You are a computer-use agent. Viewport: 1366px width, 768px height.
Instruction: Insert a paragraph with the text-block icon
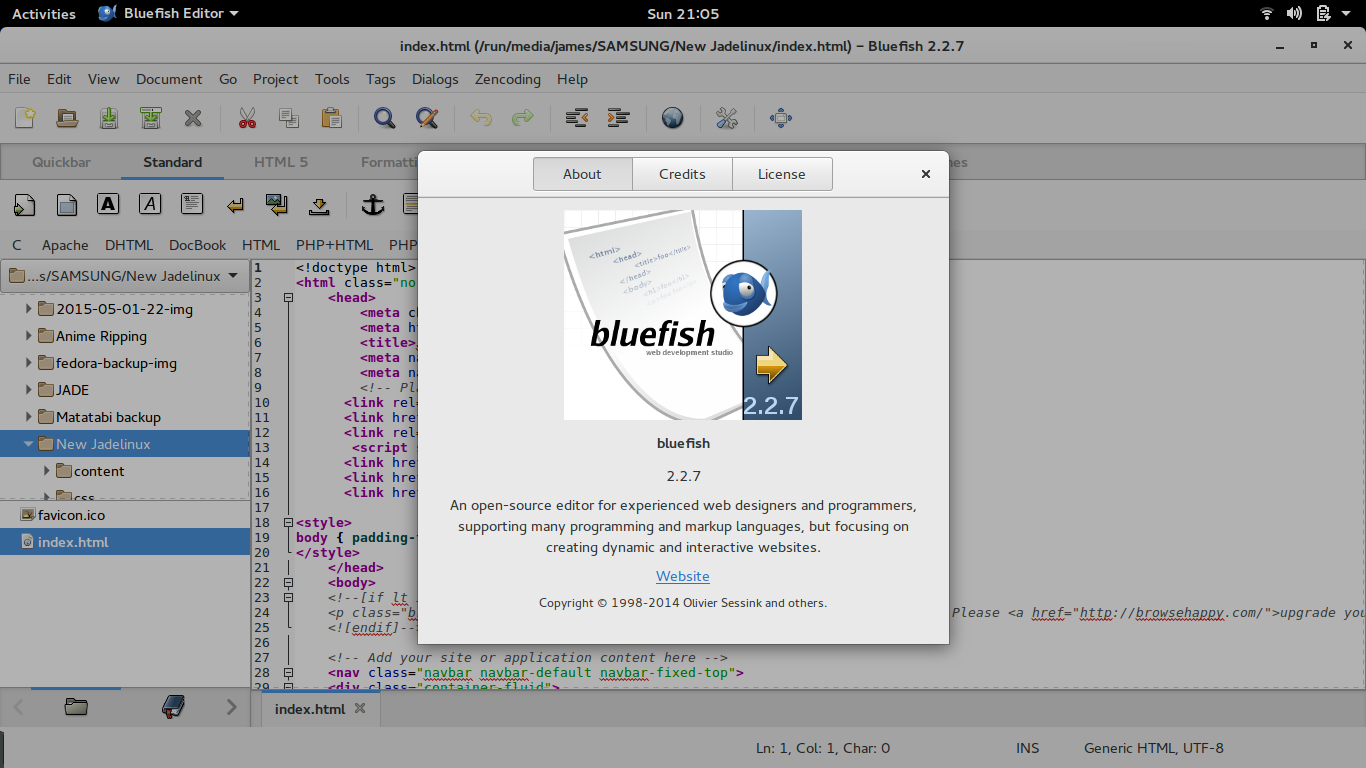click(x=192, y=204)
